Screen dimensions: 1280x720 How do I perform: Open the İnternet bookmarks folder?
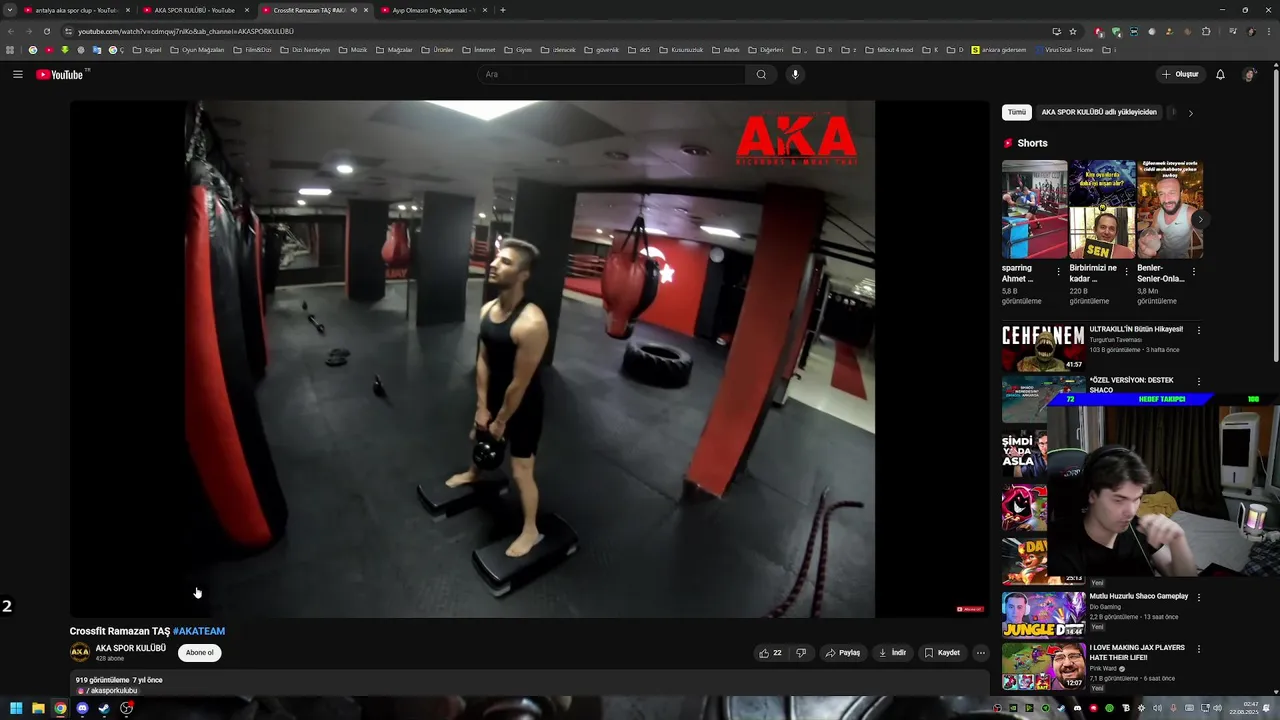(x=478, y=50)
